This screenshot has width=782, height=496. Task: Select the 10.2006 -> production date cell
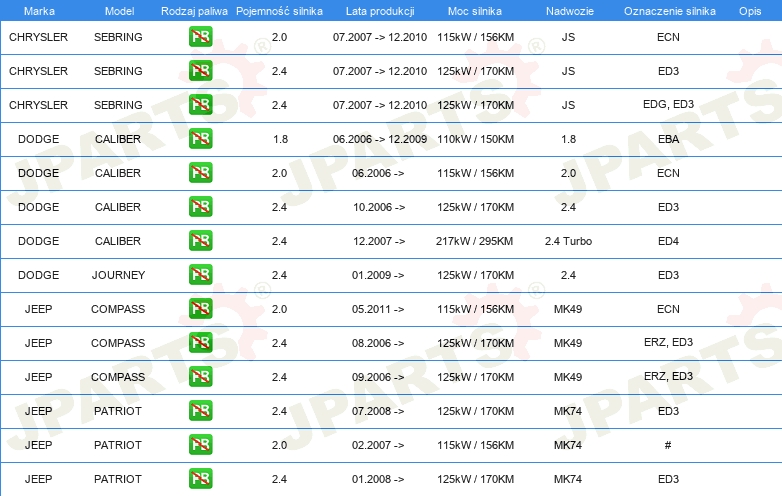(379, 207)
